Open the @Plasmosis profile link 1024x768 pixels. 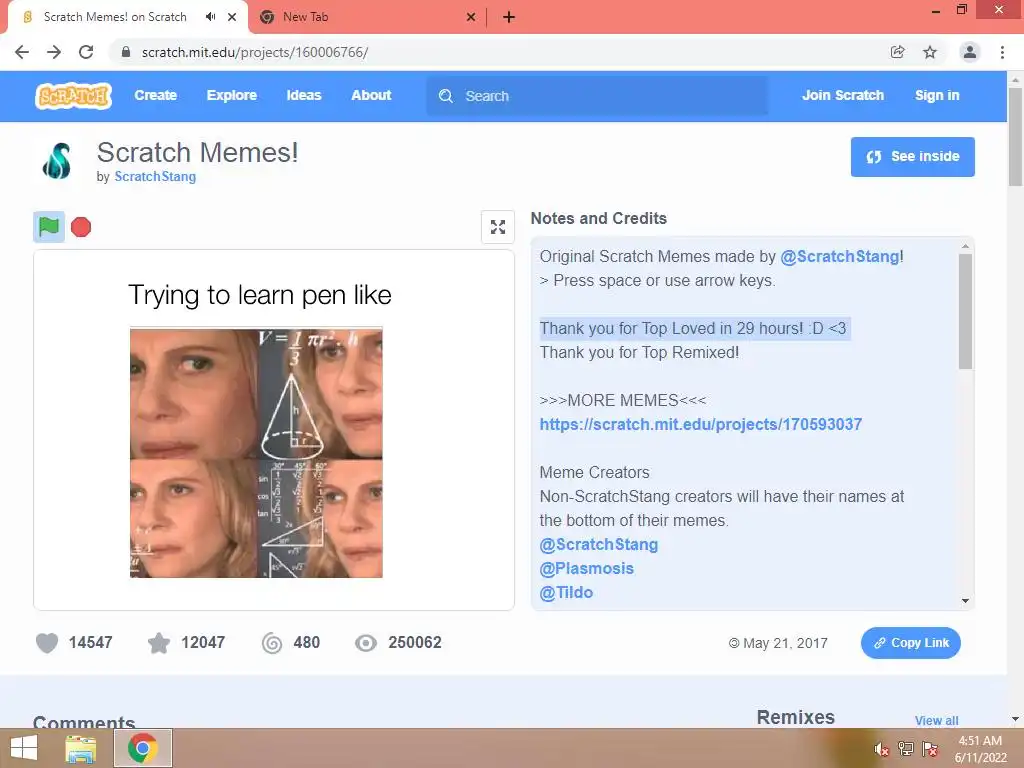586,569
